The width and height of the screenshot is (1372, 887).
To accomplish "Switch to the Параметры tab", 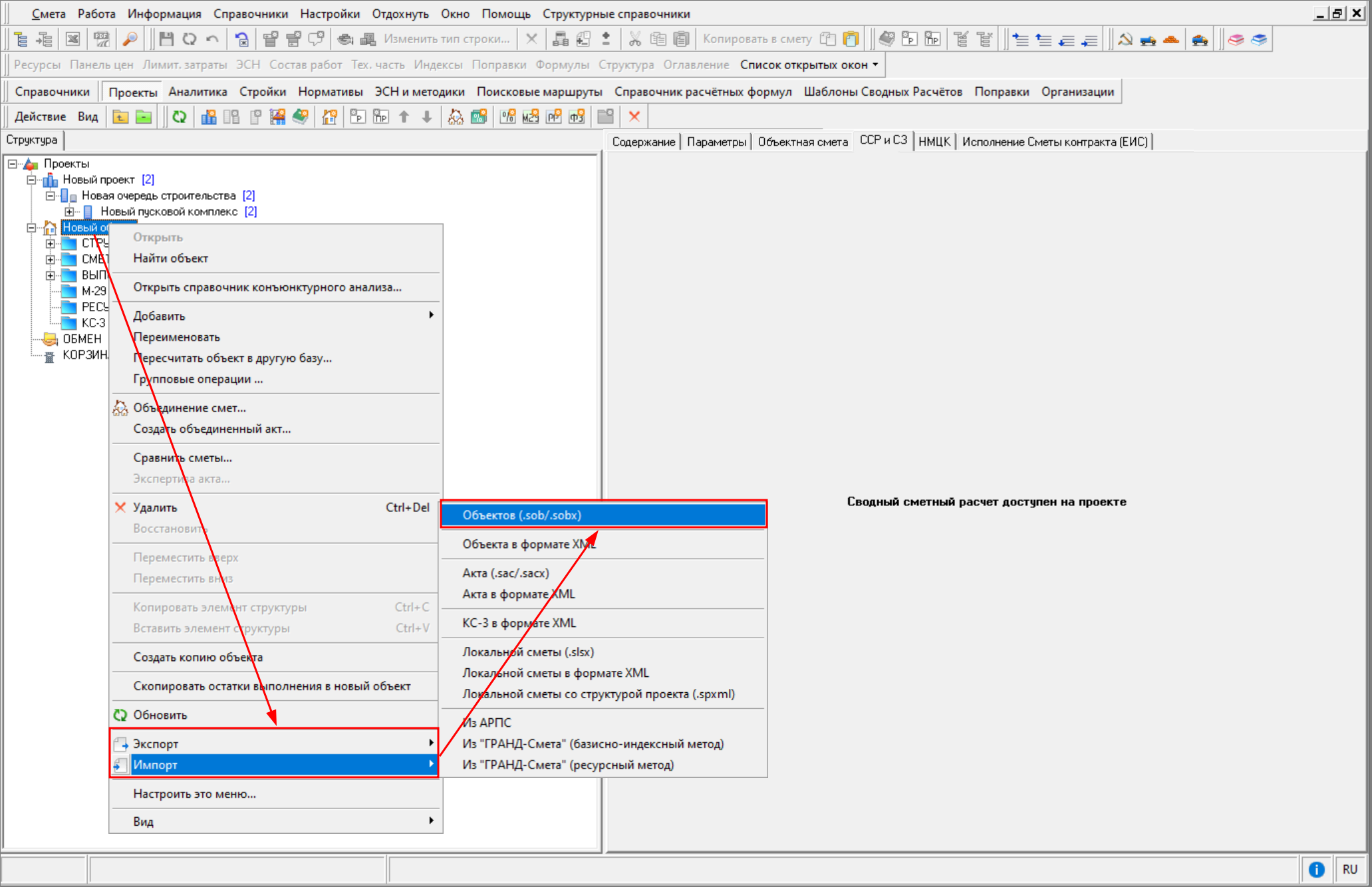I will 716,142.
